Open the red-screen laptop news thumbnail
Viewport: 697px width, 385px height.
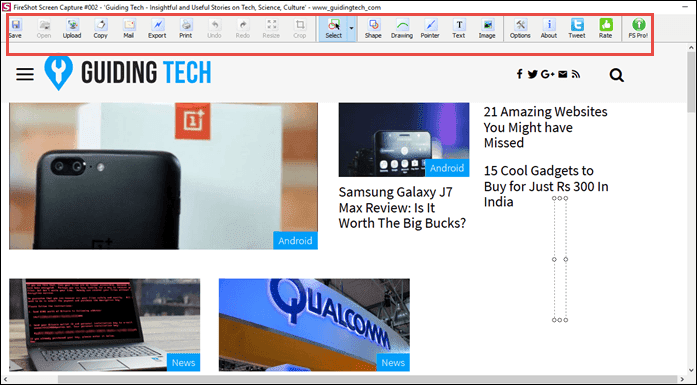(104, 325)
